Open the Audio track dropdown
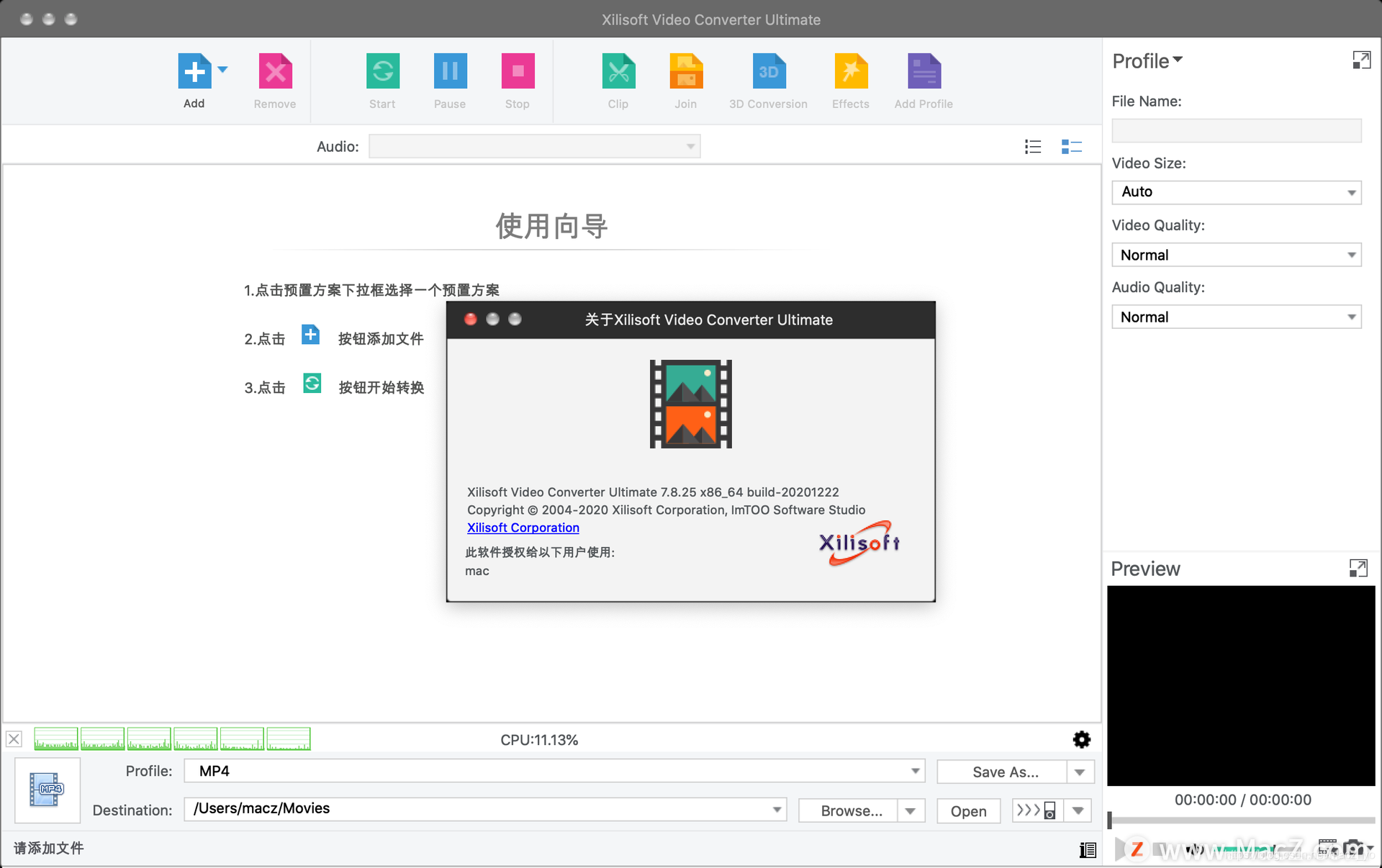1382x868 pixels. coord(534,146)
